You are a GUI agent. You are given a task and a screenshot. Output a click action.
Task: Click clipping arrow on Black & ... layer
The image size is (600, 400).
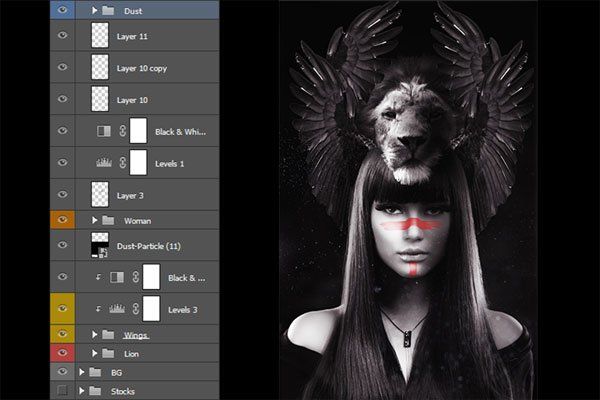pyautogui.click(x=98, y=277)
